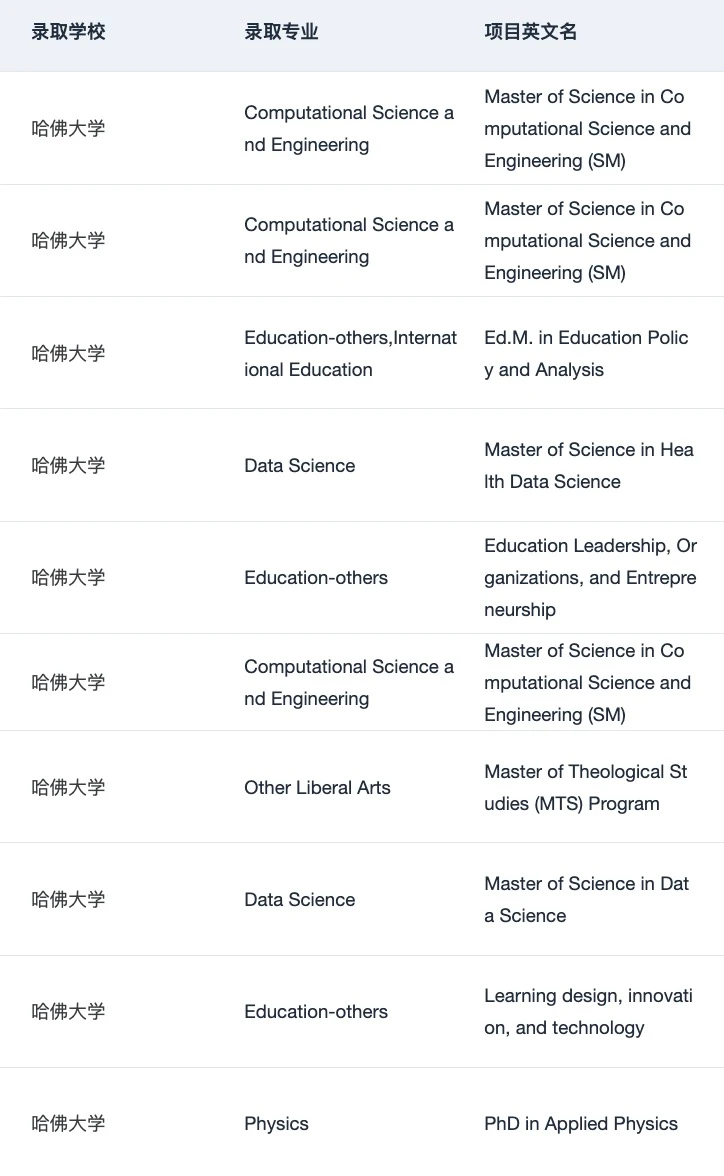The width and height of the screenshot is (724, 1176).
Task: Select Education Leadership, Organizations, and Entrepreneurship text
Action: 590,578
